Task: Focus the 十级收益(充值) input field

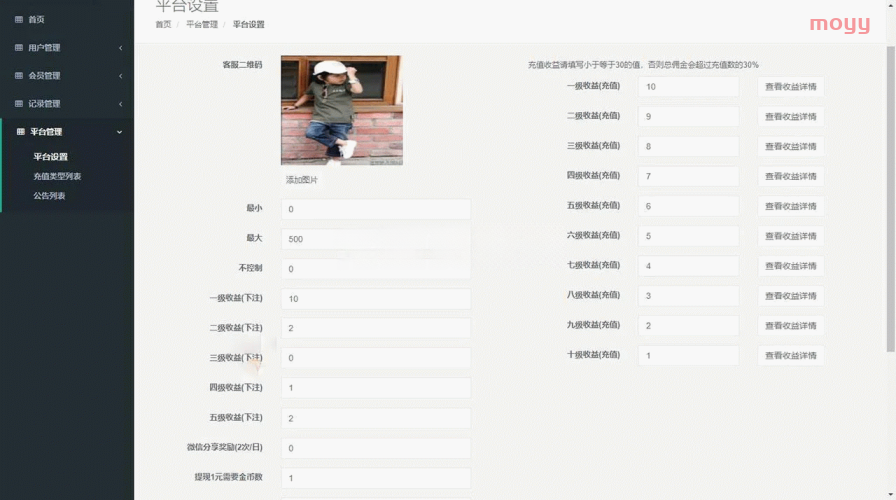Action: click(688, 355)
